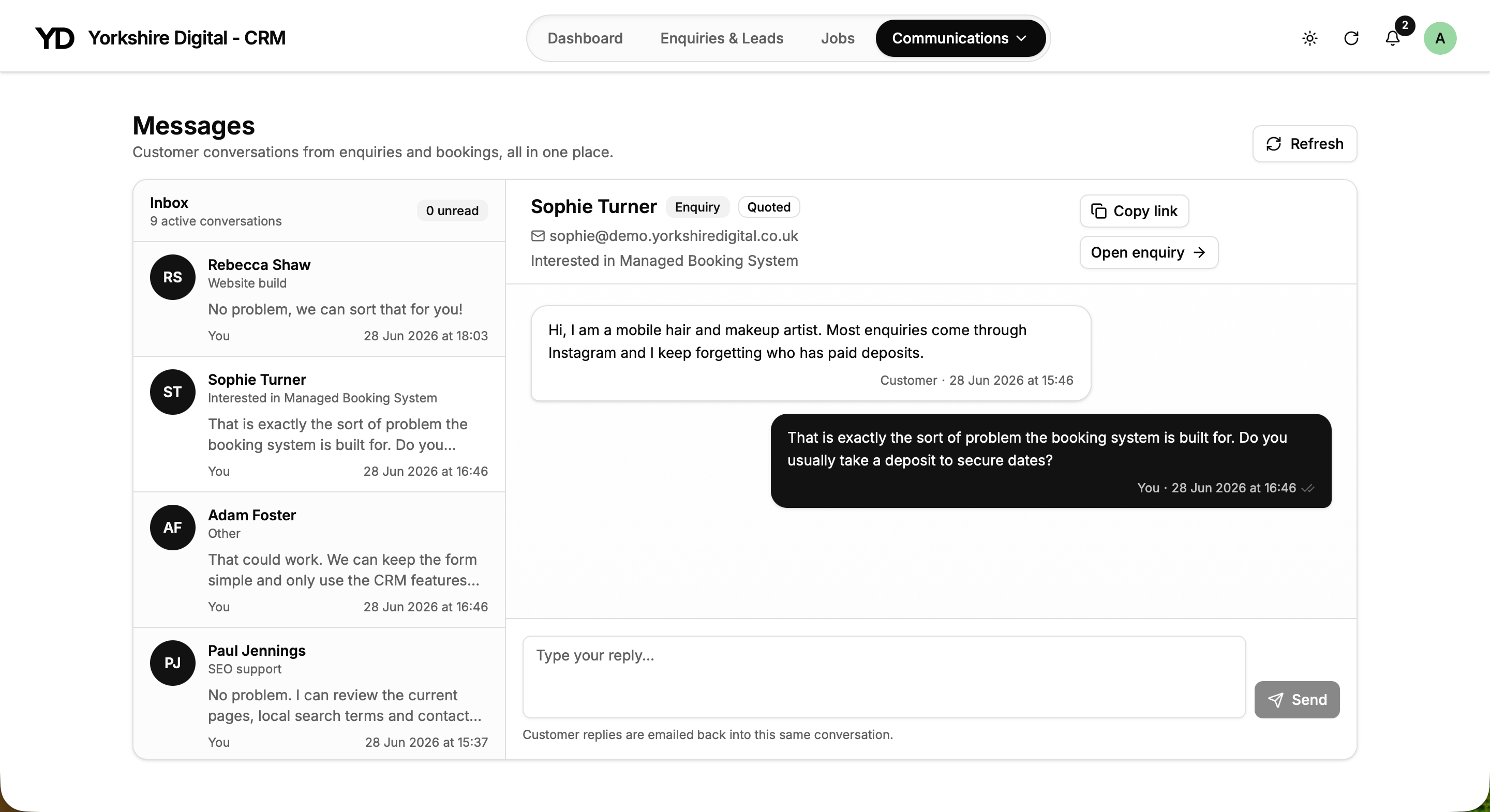Image resolution: width=1490 pixels, height=812 pixels.
Task: Click into the reply text box
Action: point(884,676)
